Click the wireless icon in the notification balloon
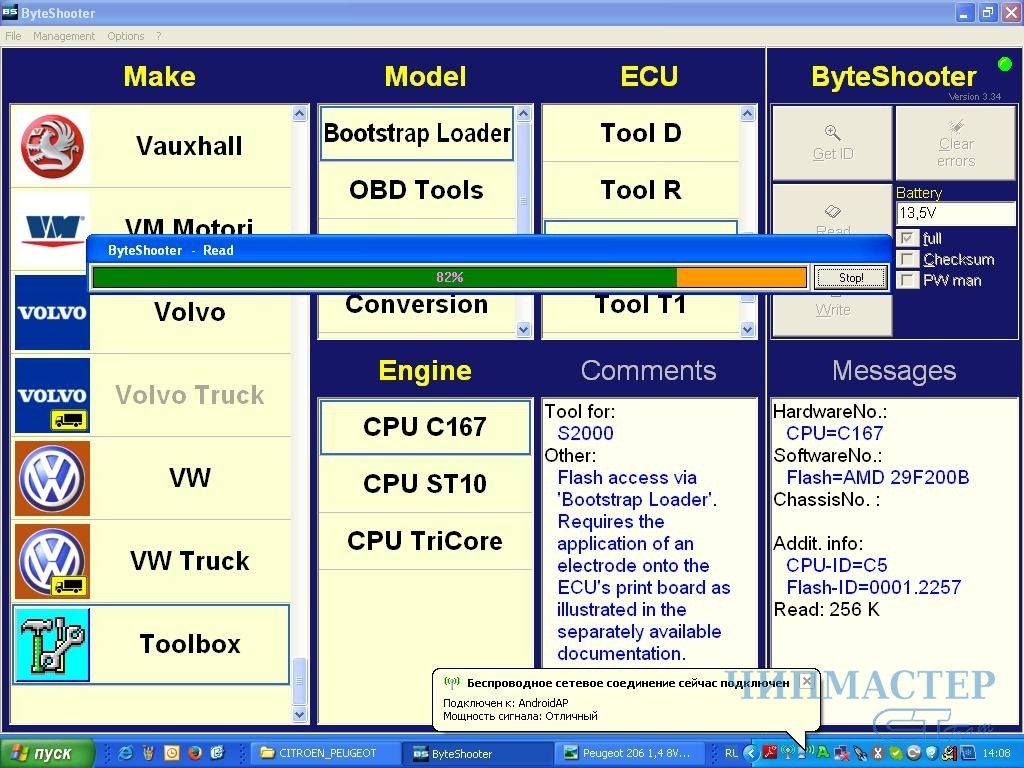The image size is (1024, 768). 451,683
